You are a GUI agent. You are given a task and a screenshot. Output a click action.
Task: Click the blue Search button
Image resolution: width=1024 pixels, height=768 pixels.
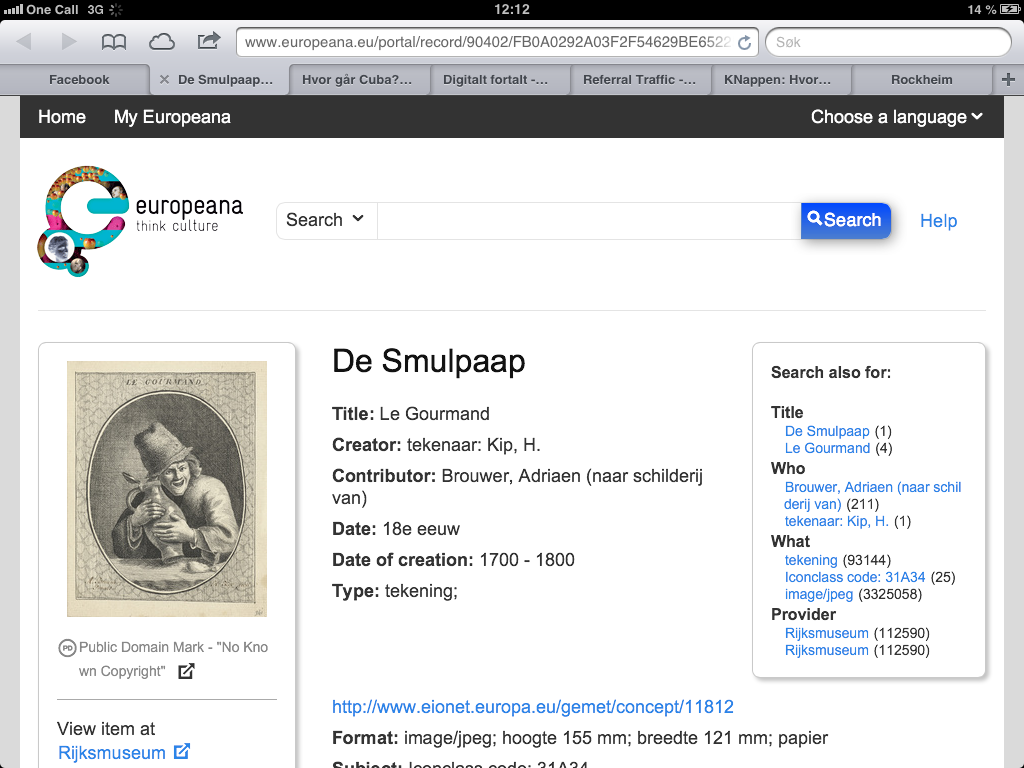(x=845, y=220)
